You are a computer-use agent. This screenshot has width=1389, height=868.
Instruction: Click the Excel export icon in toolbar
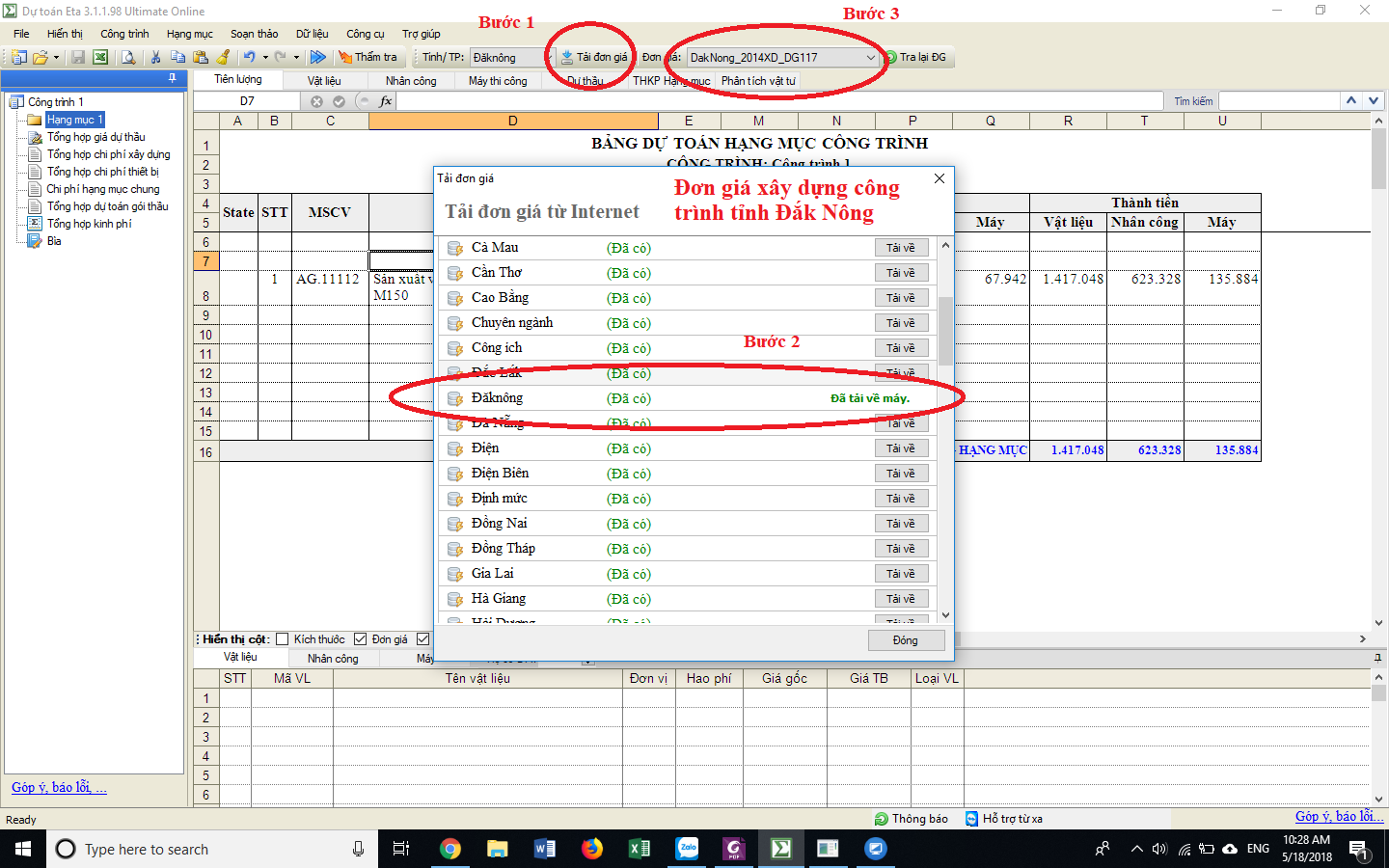(99, 58)
